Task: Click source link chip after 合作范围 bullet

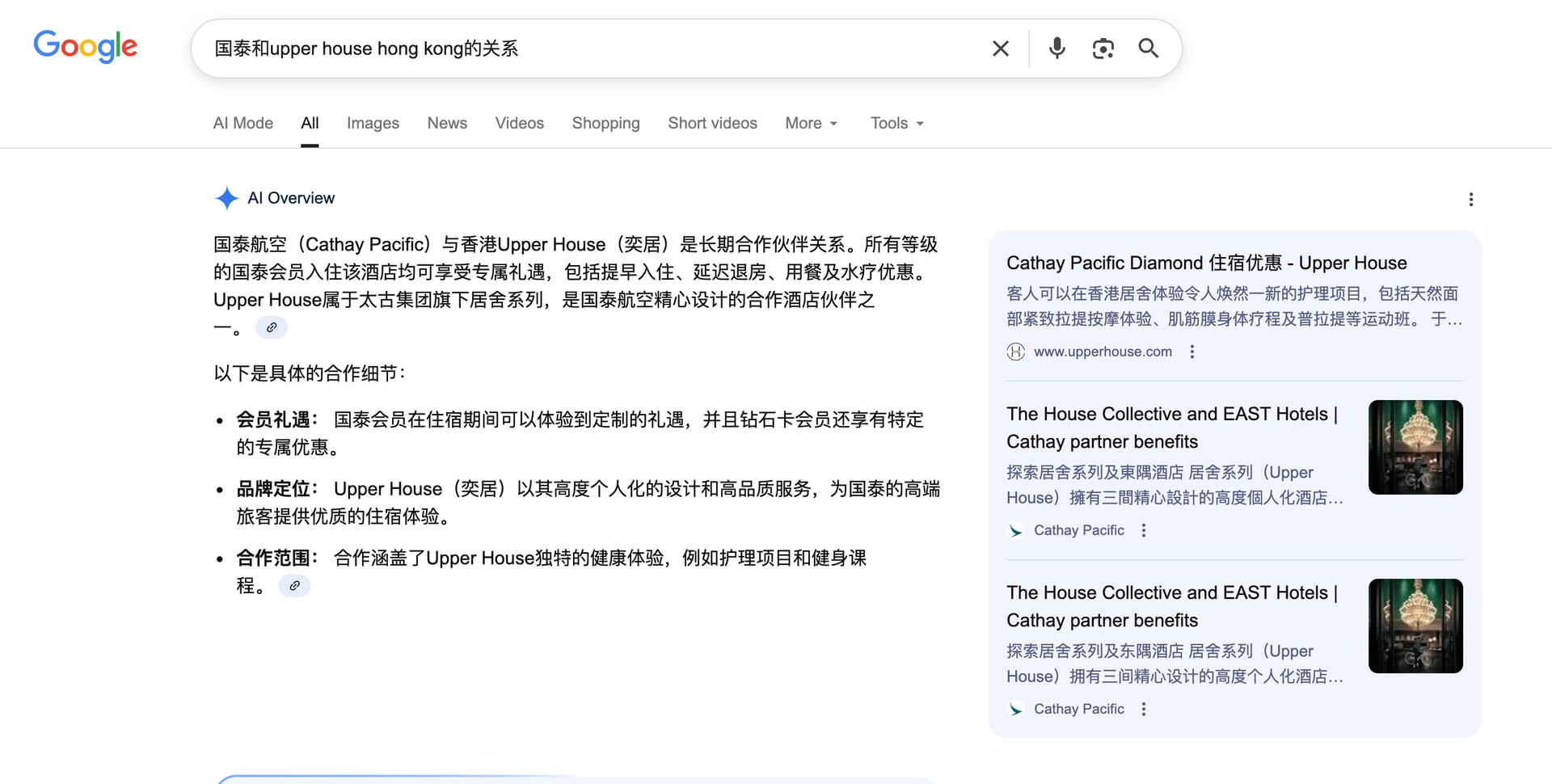Action: coord(294,586)
